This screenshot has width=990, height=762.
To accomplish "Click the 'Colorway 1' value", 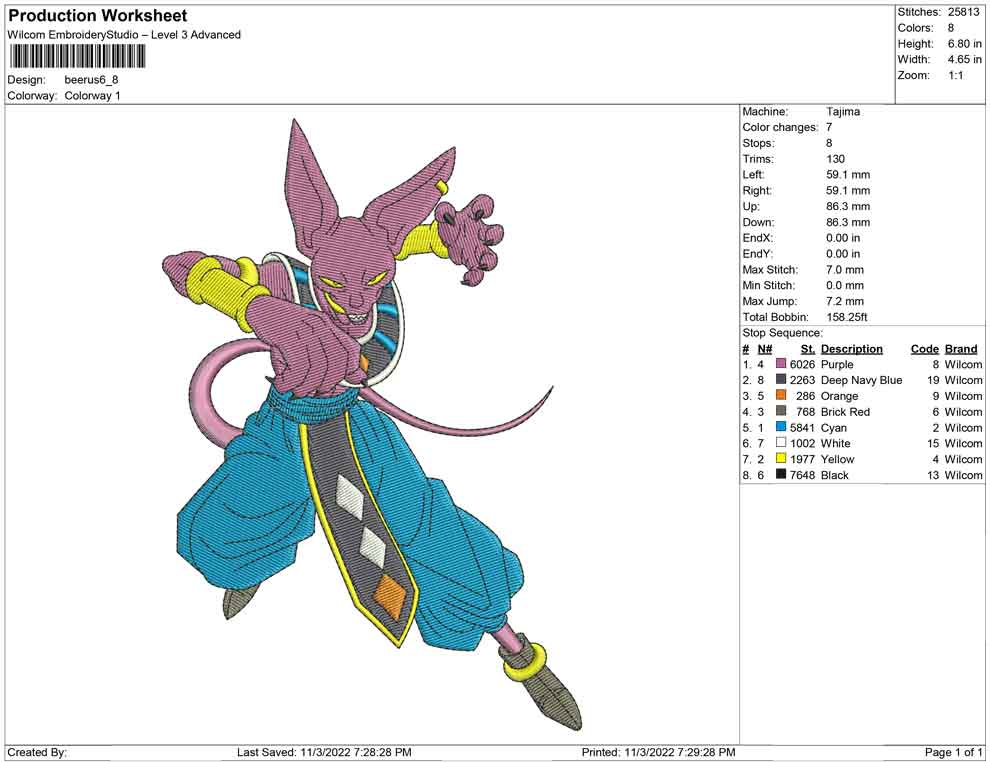I will coord(92,96).
